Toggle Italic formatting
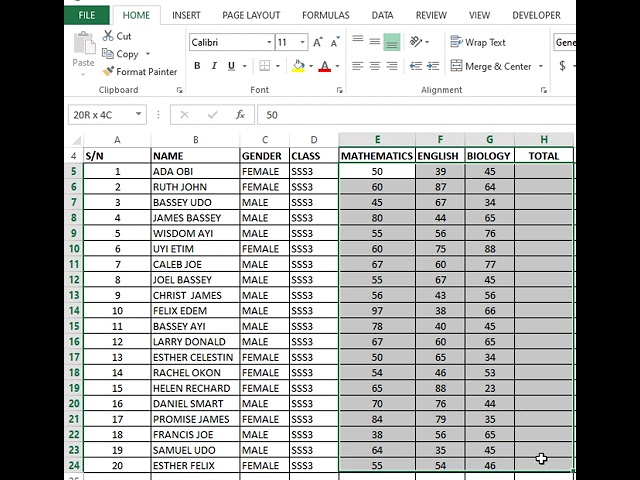The image size is (640, 480). 214,66
